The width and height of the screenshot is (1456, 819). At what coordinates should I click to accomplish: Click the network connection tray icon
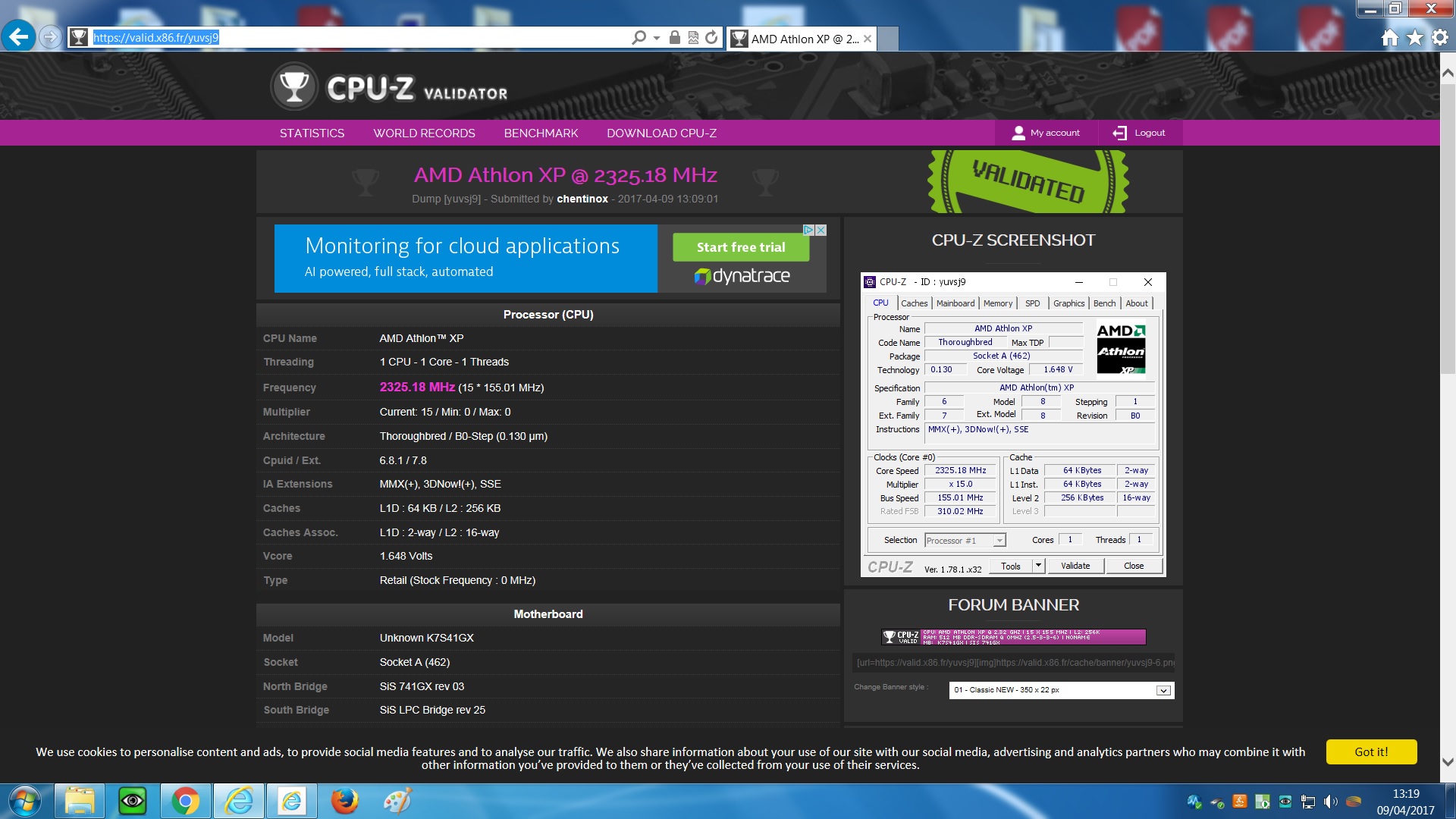[x=1308, y=801]
